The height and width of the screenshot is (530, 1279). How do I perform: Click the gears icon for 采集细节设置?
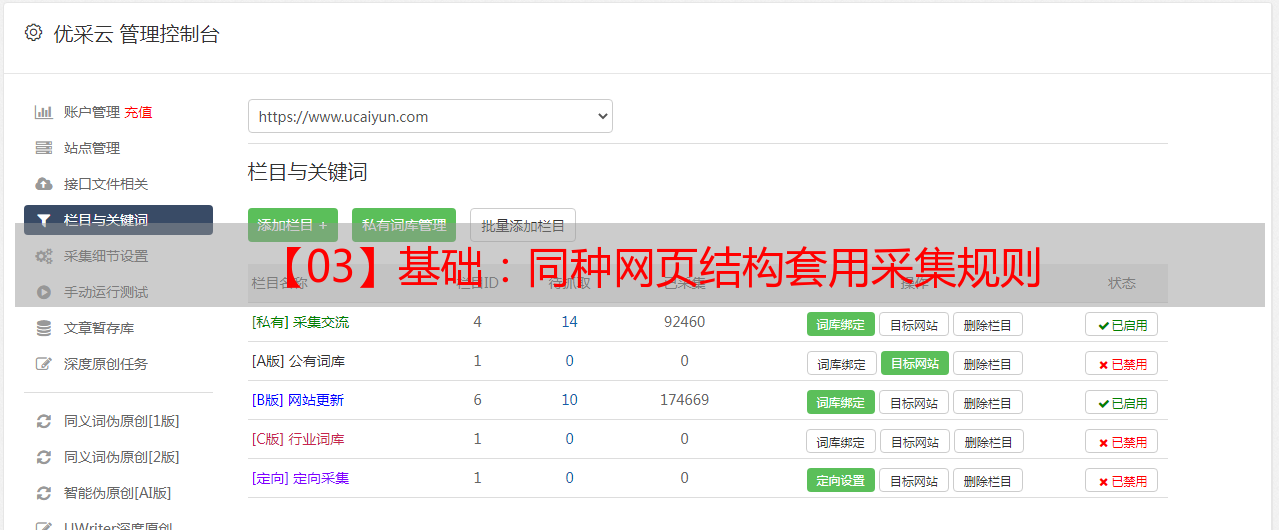[x=43, y=256]
